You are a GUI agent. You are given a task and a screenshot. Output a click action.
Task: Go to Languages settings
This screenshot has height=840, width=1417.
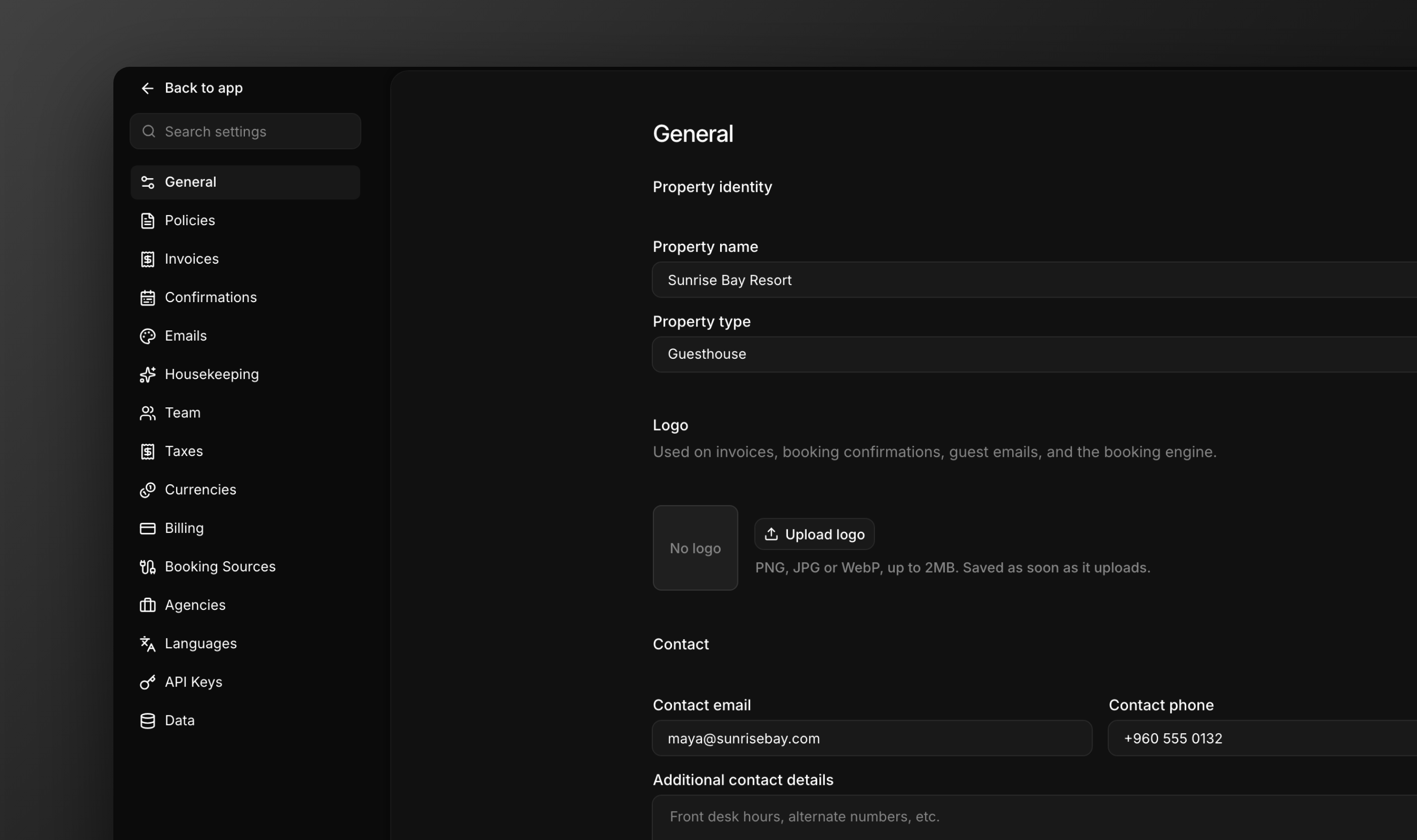pos(245,644)
